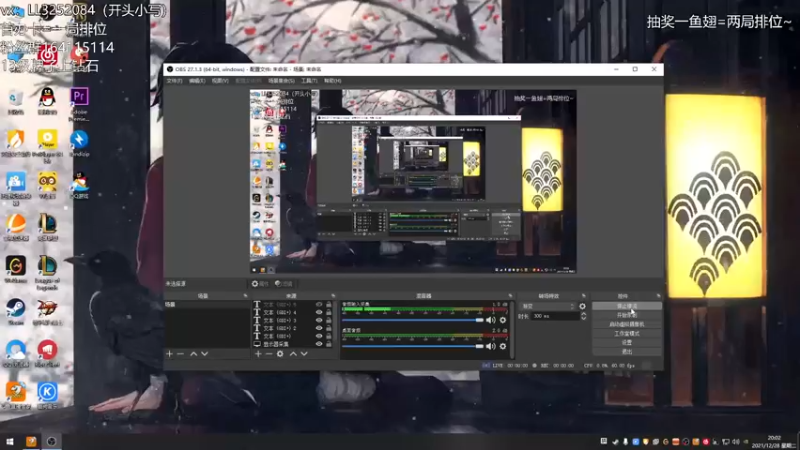Enable Studio Mode button
This screenshot has width=800, height=450.
point(627,334)
